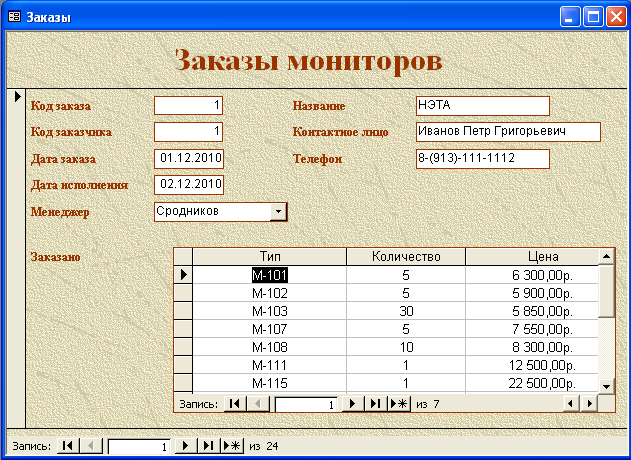This screenshot has width=631, height=460.
Task: Click quantity 30 cell for M-103
Action: pyautogui.click(x=406, y=311)
